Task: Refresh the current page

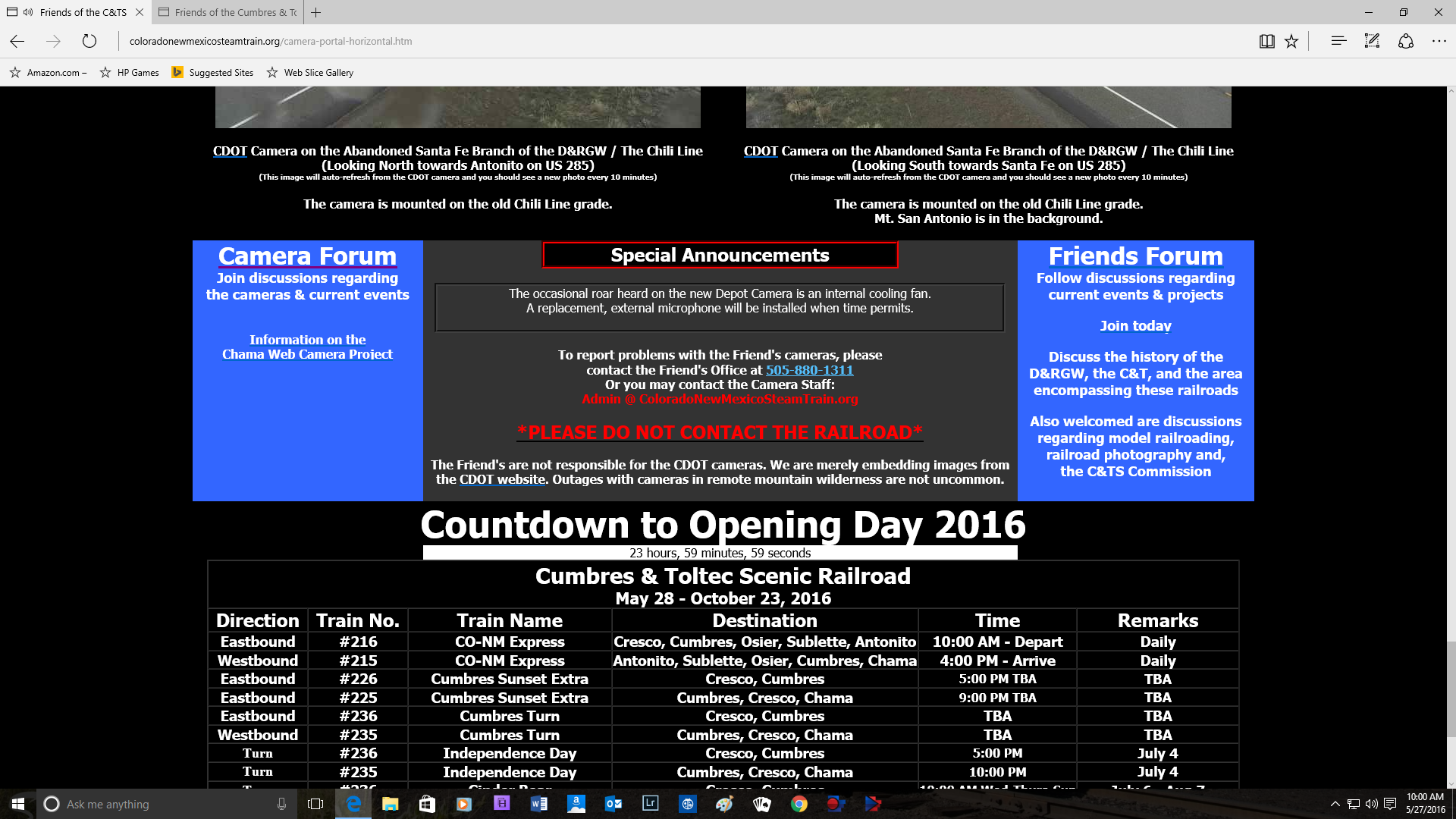Action: coord(89,41)
